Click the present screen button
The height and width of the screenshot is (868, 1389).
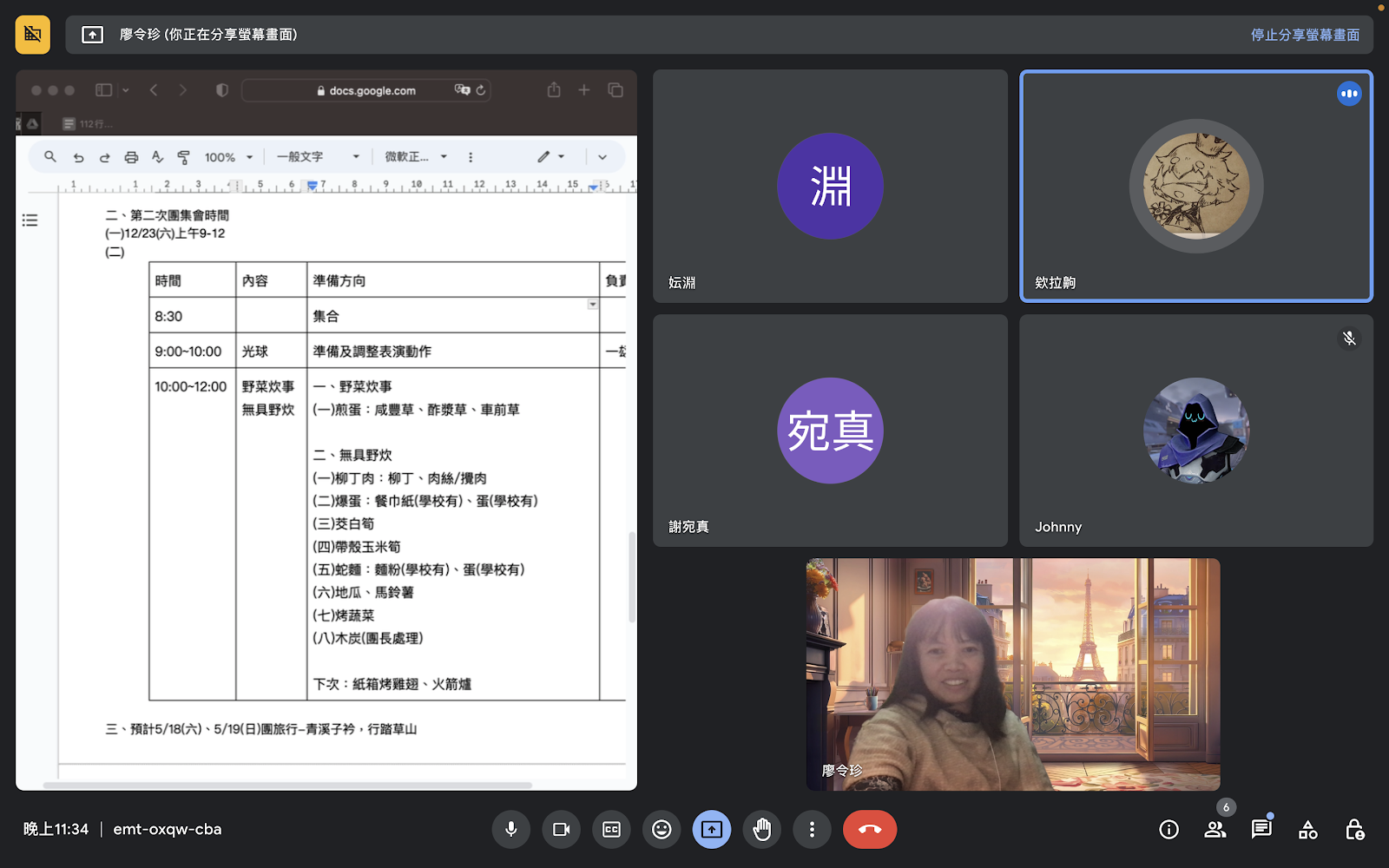(x=712, y=830)
